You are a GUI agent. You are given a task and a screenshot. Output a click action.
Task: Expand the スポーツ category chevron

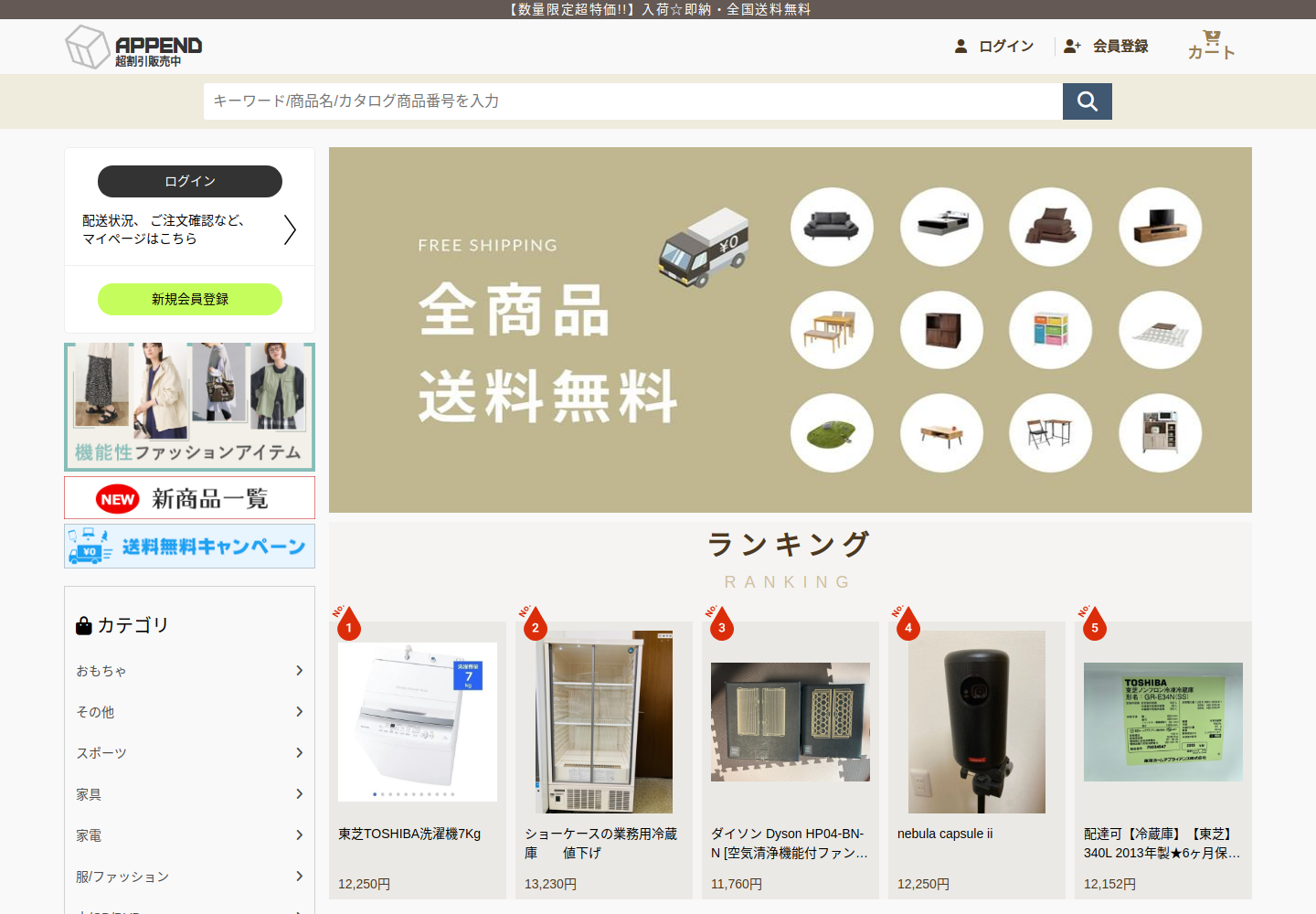click(x=299, y=753)
